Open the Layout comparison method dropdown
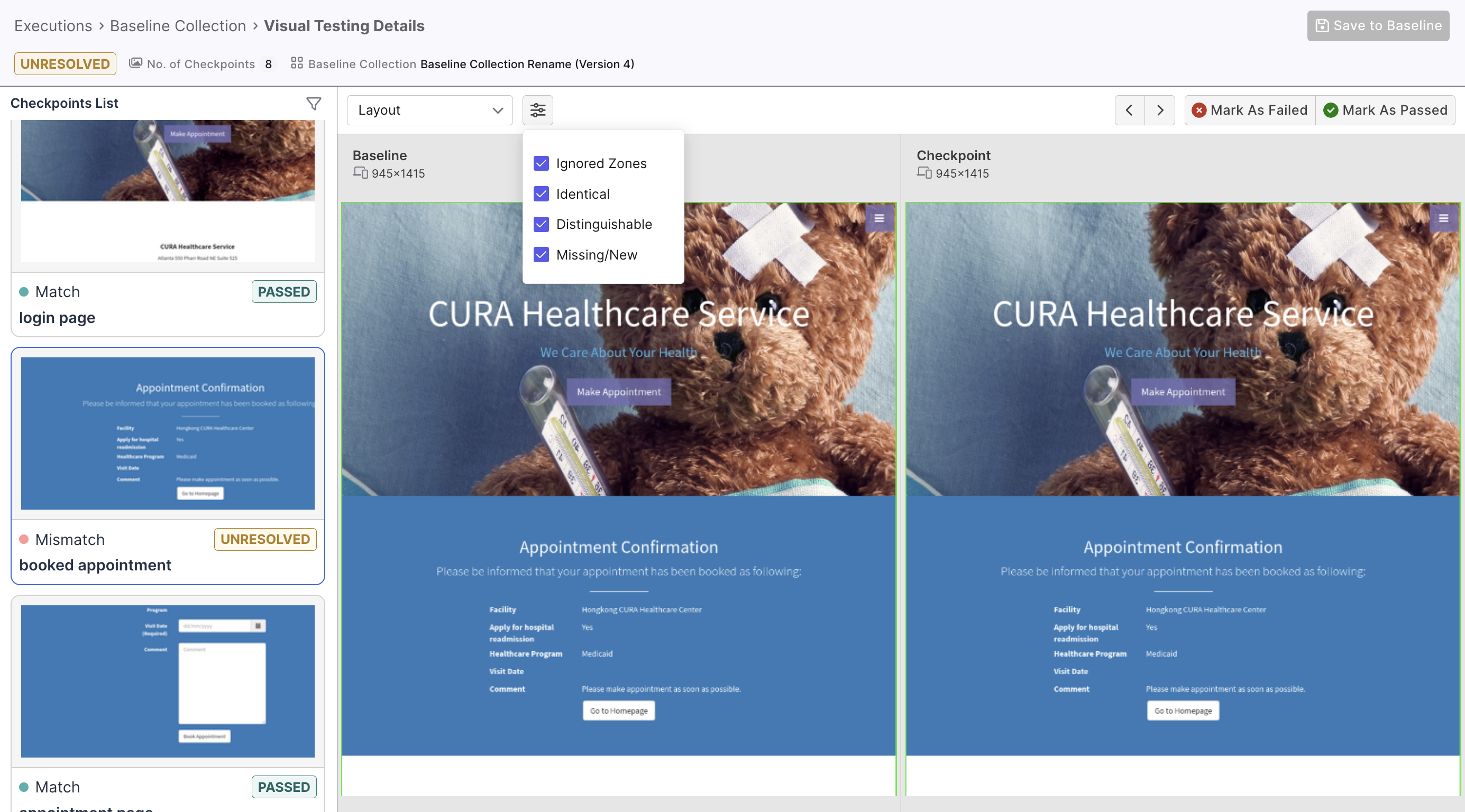 point(430,110)
